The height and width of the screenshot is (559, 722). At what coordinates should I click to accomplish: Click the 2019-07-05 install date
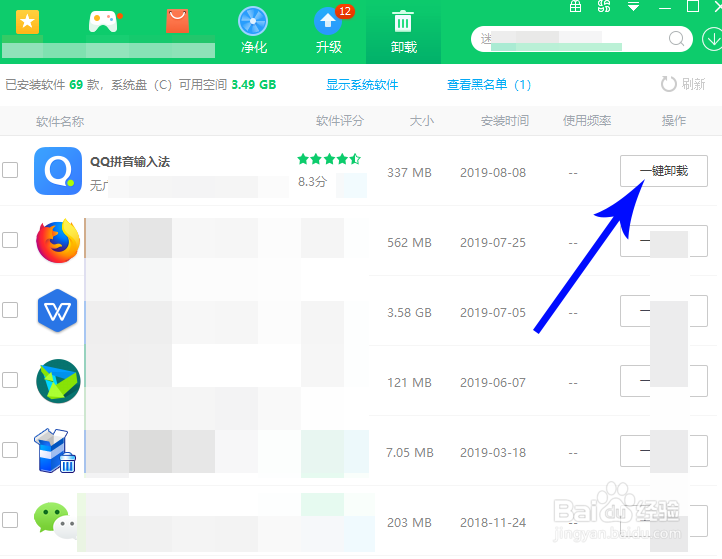tap(493, 313)
